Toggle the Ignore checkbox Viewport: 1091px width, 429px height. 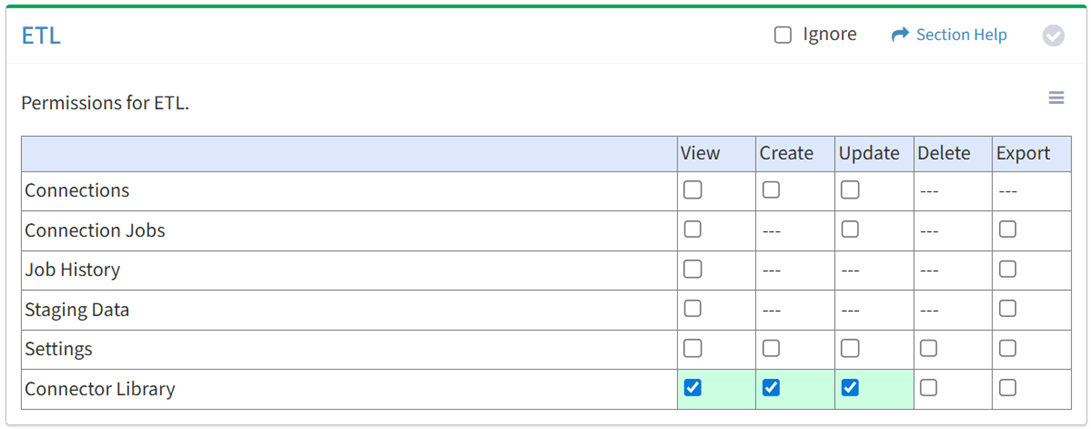pos(783,35)
